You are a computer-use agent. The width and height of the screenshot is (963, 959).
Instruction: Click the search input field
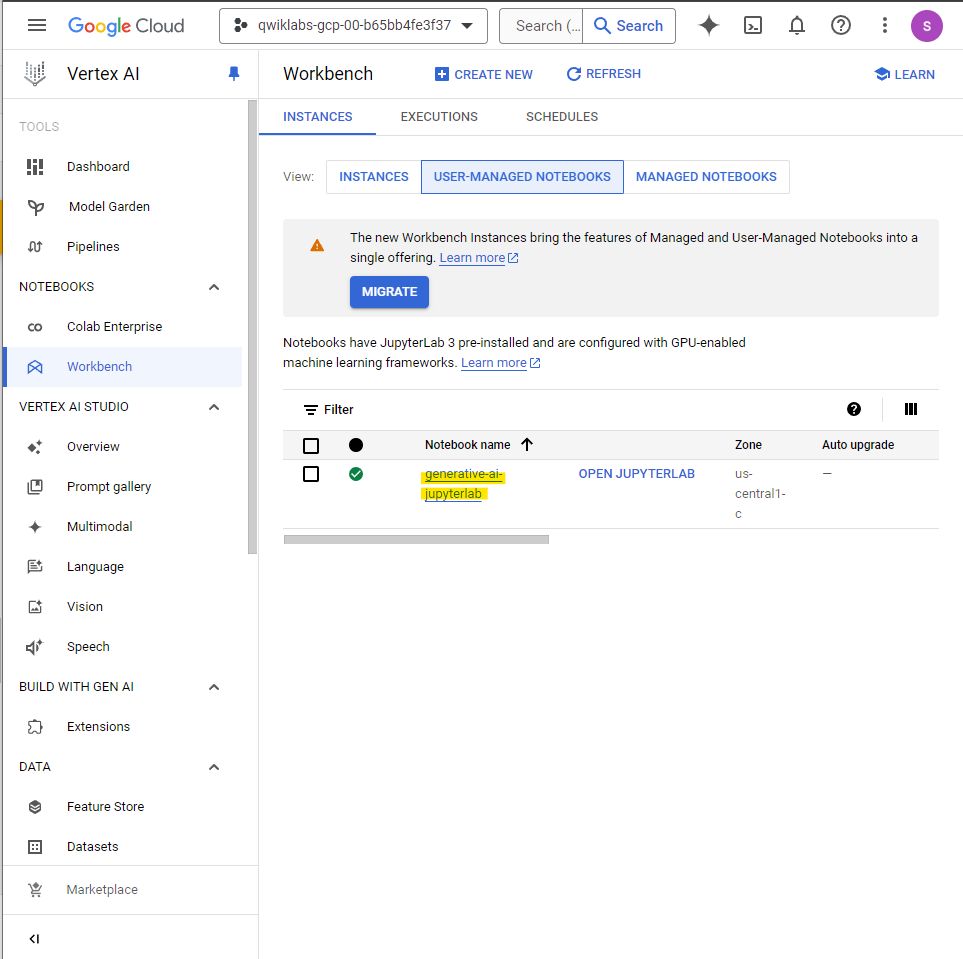pos(541,26)
